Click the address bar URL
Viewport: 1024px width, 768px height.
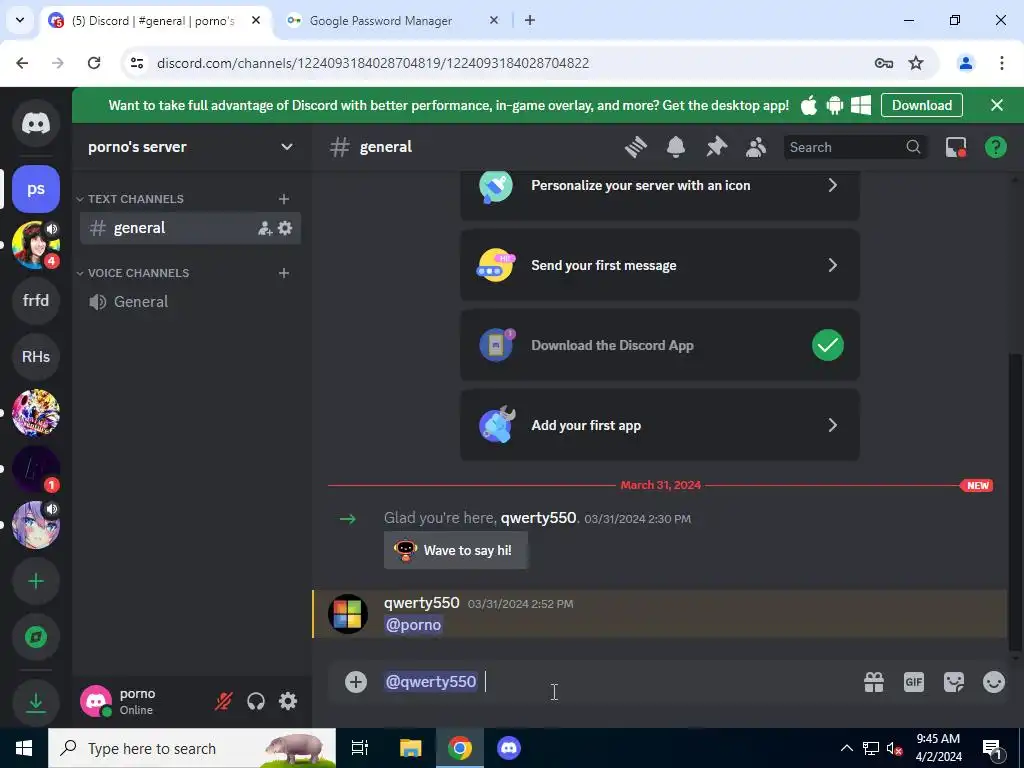tap(373, 63)
